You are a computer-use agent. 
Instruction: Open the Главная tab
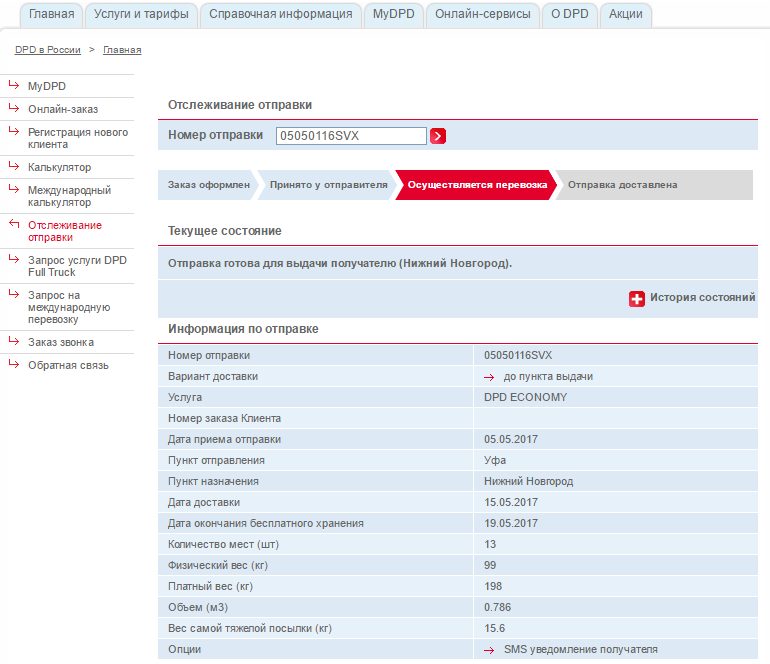tap(52, 14)
